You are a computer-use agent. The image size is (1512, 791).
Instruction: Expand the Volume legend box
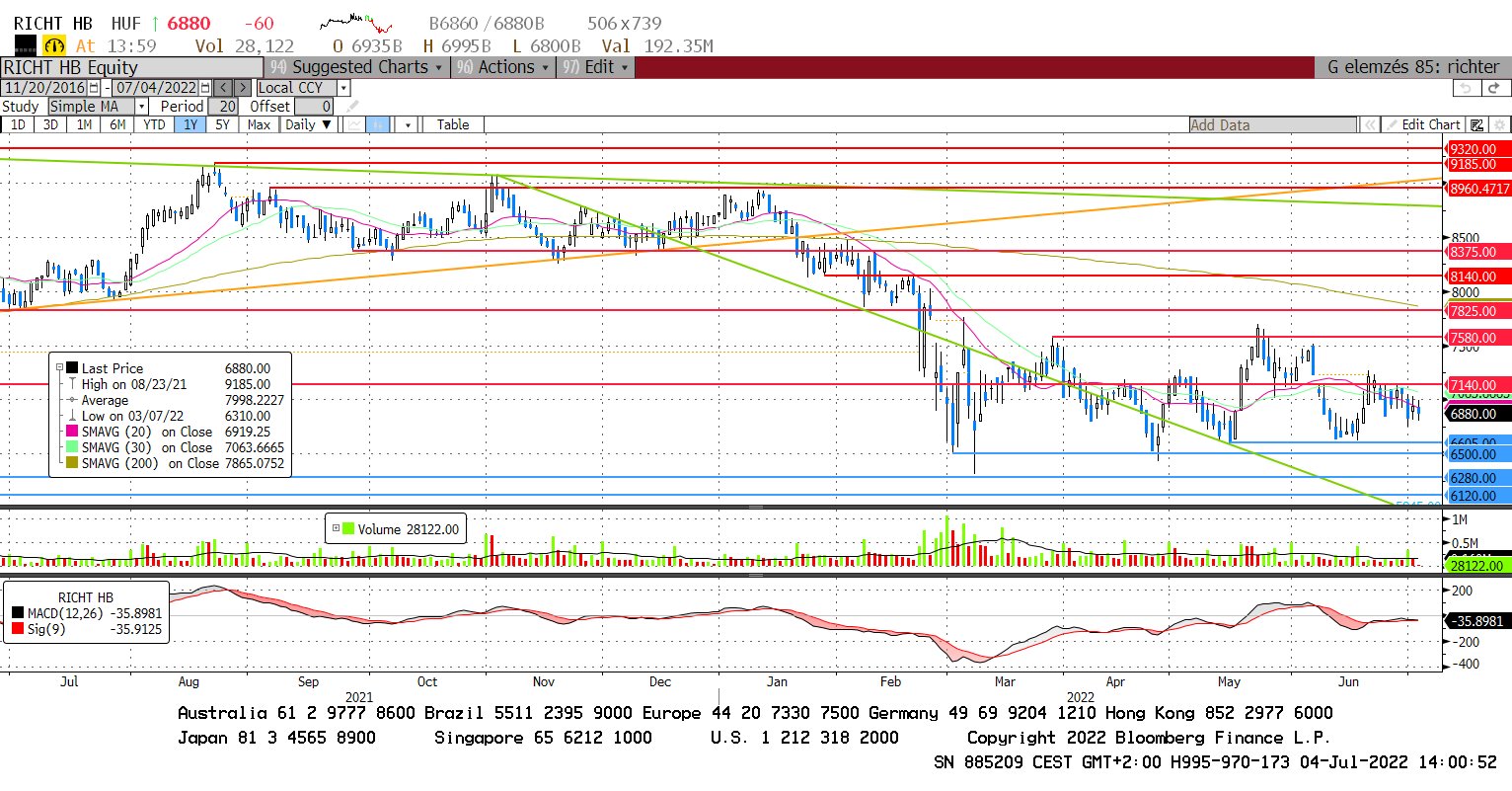(x=337, y=528)
